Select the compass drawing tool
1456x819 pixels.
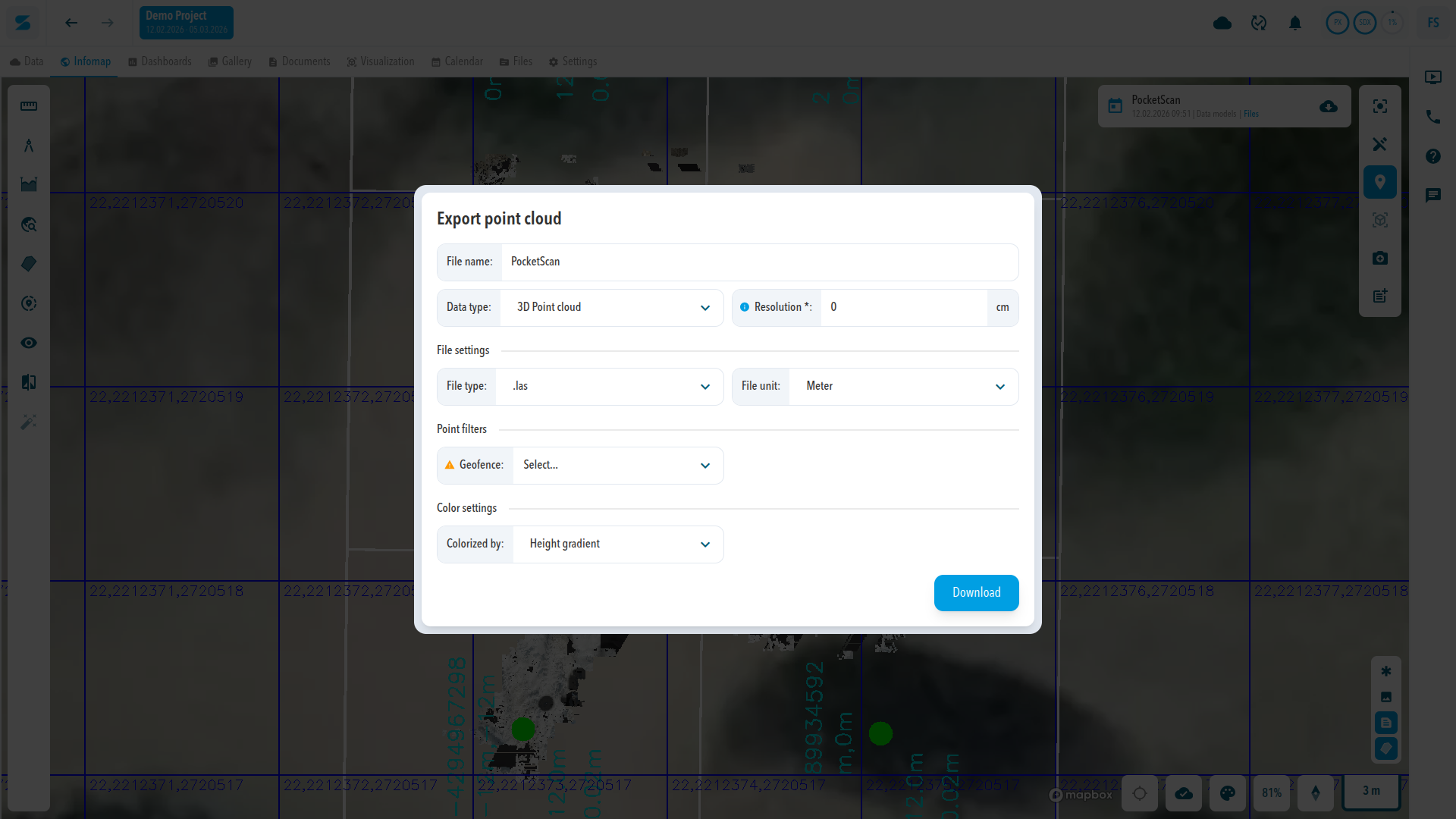point(29,146)
